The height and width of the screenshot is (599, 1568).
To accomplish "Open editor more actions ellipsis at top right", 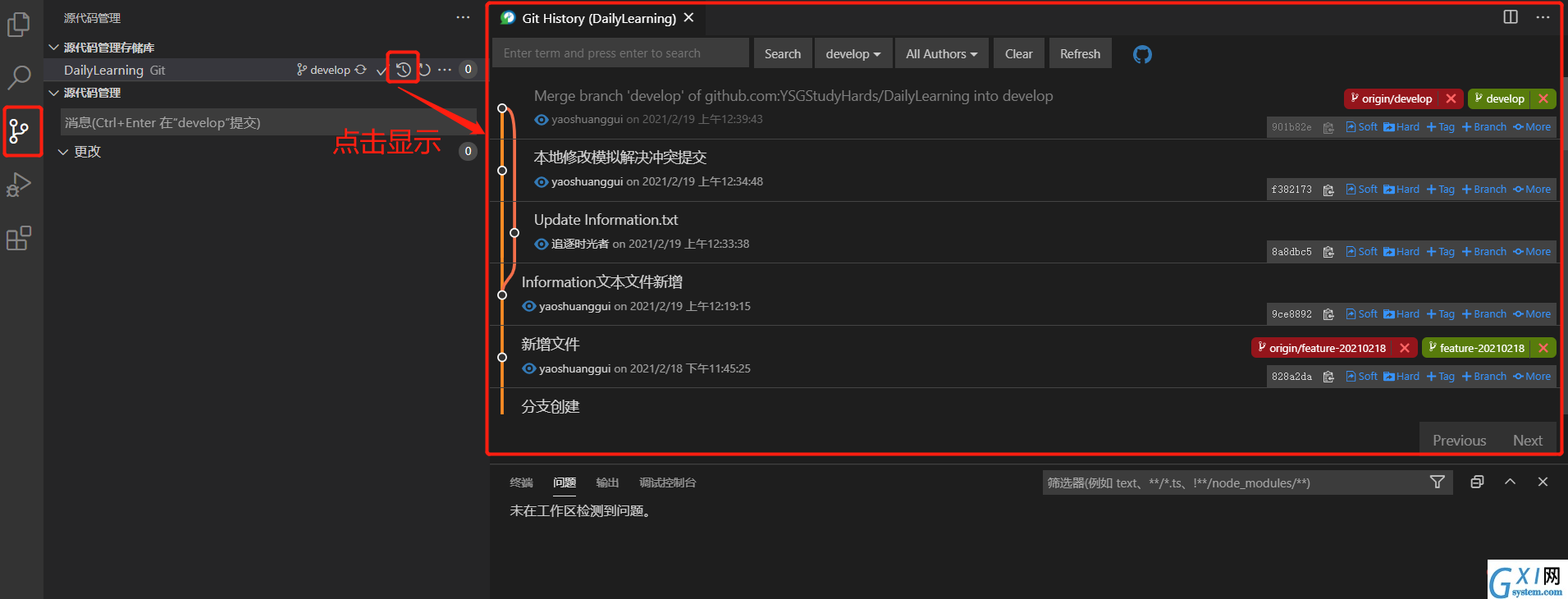I will tap(1543, 17).
